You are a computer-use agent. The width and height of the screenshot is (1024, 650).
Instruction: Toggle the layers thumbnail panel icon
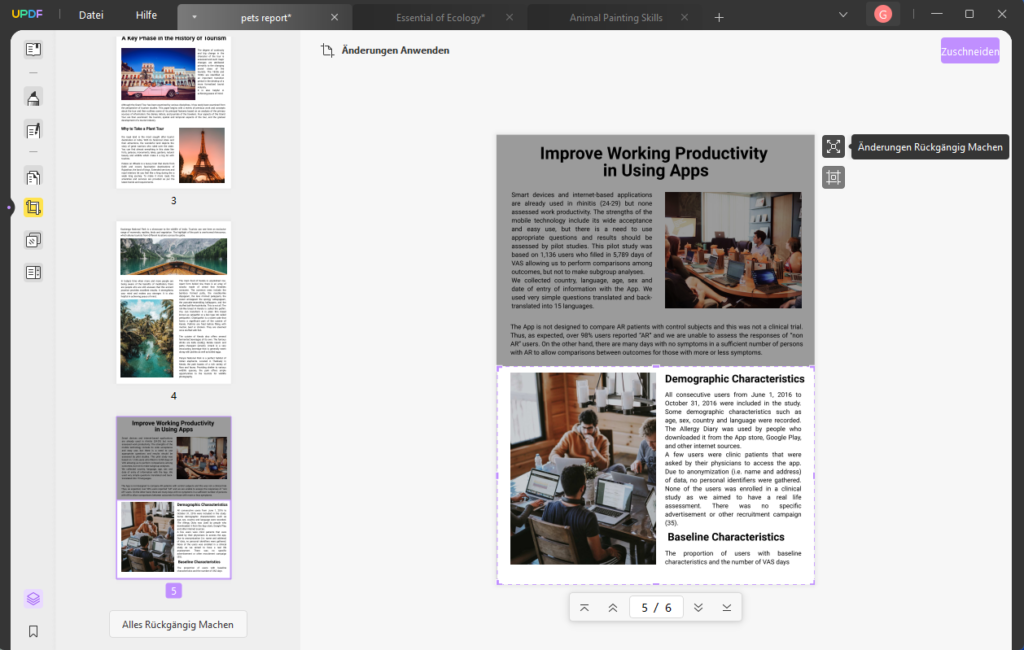(33, 599)
